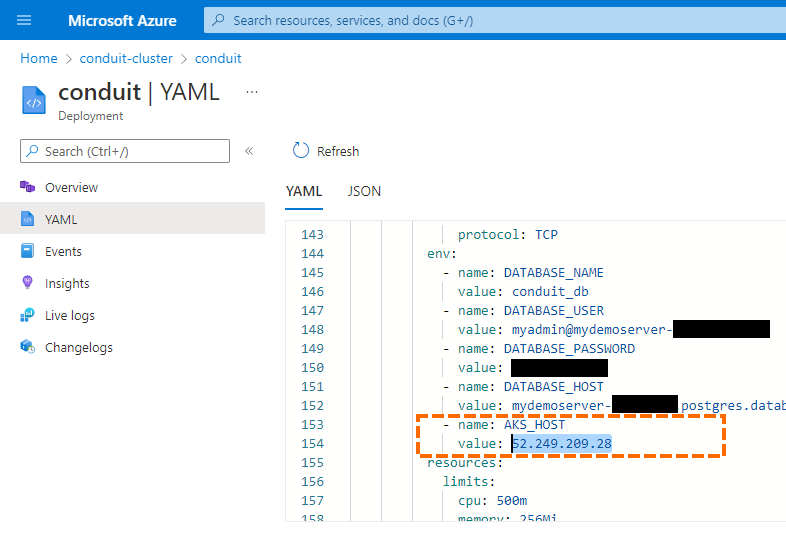
Task: Click the DATABASE_HOST env name
Action: tap(553, 387)
